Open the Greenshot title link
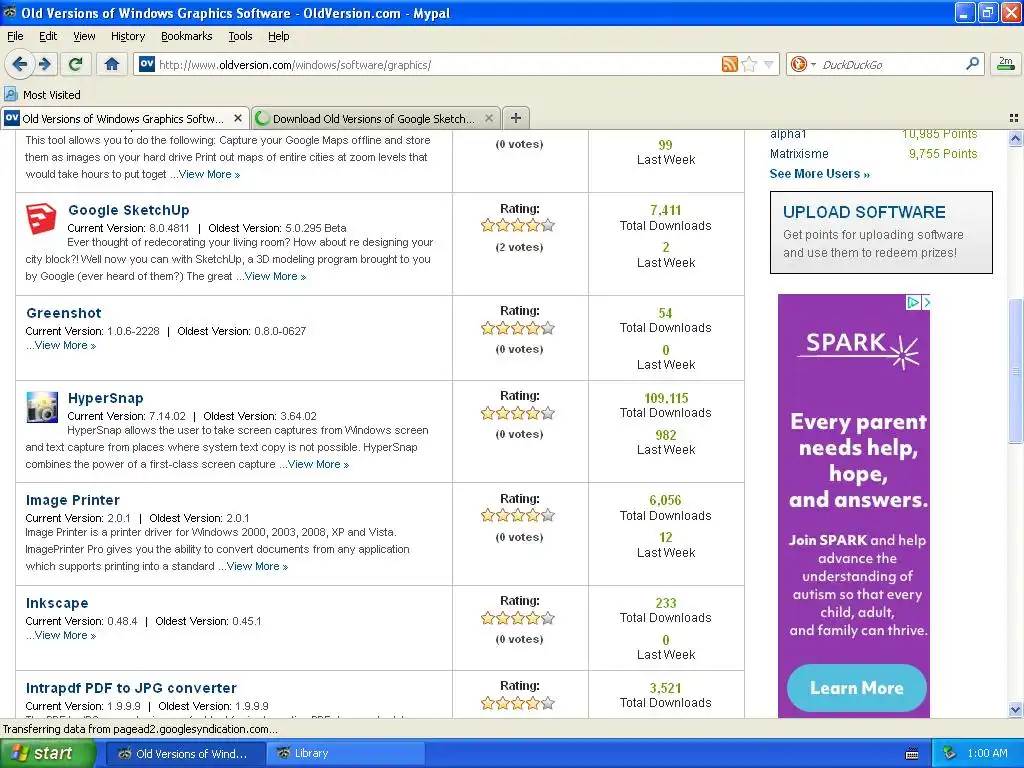The width and height of the screenshot is (1024, 768). coord(64,313)
